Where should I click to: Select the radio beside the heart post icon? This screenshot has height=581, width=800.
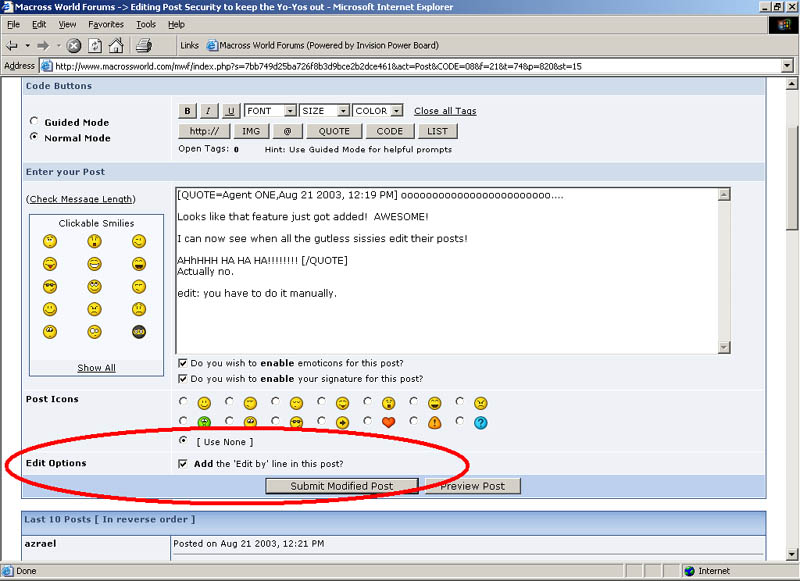(367, 421)
